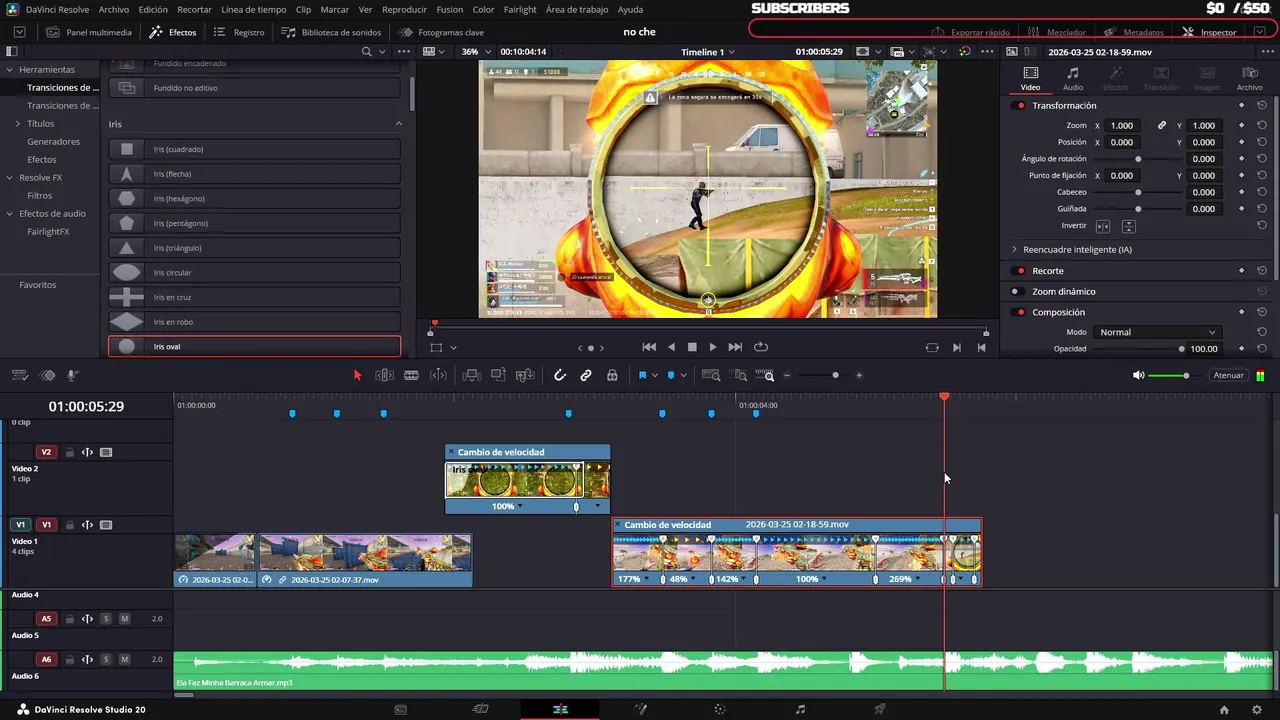Open flag color dropdown arrow
This screenshot has height=720, width=1280.
click(x=655, y=375)
